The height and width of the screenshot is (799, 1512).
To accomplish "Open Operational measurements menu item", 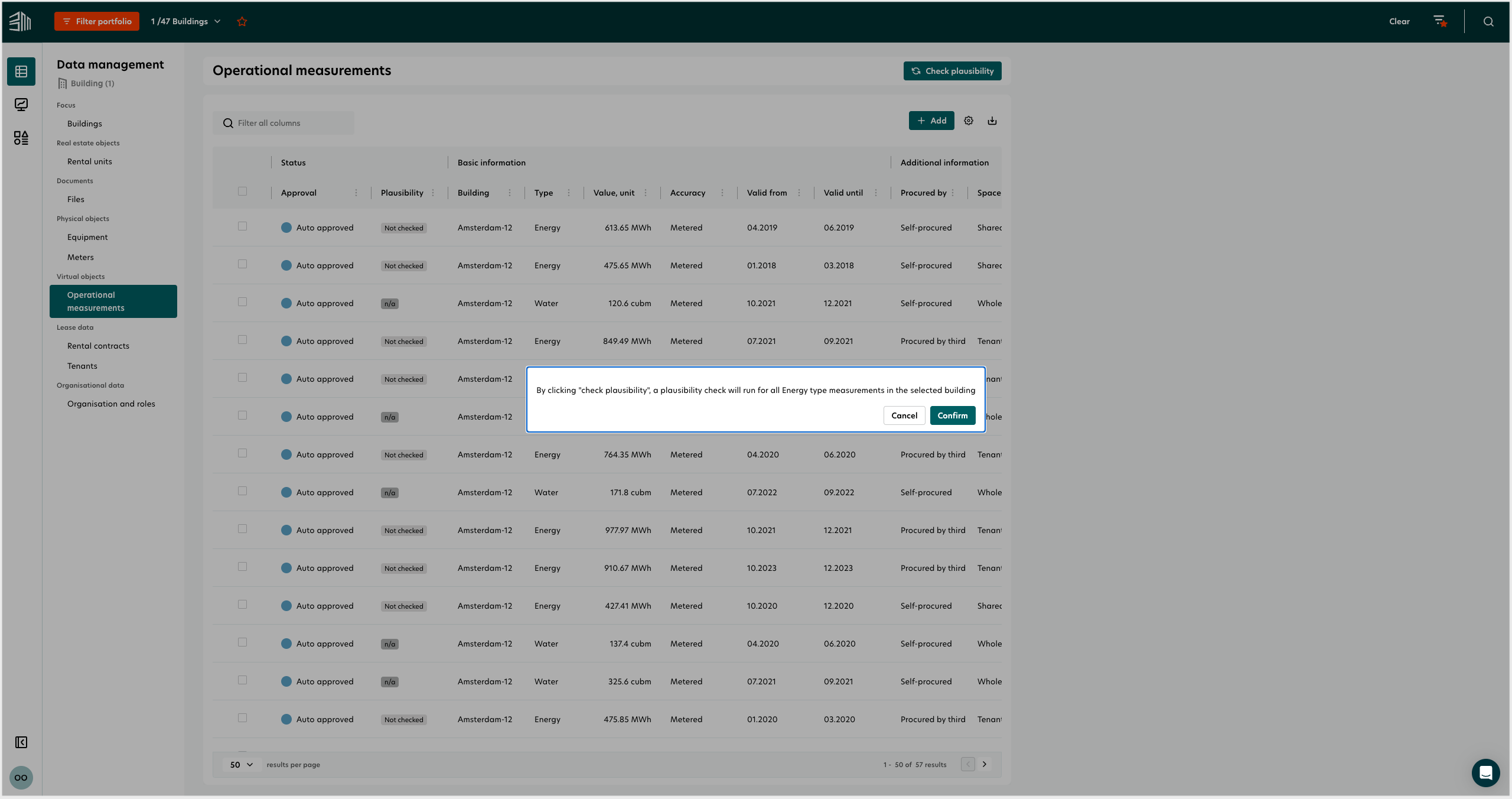I will [113, 300].
